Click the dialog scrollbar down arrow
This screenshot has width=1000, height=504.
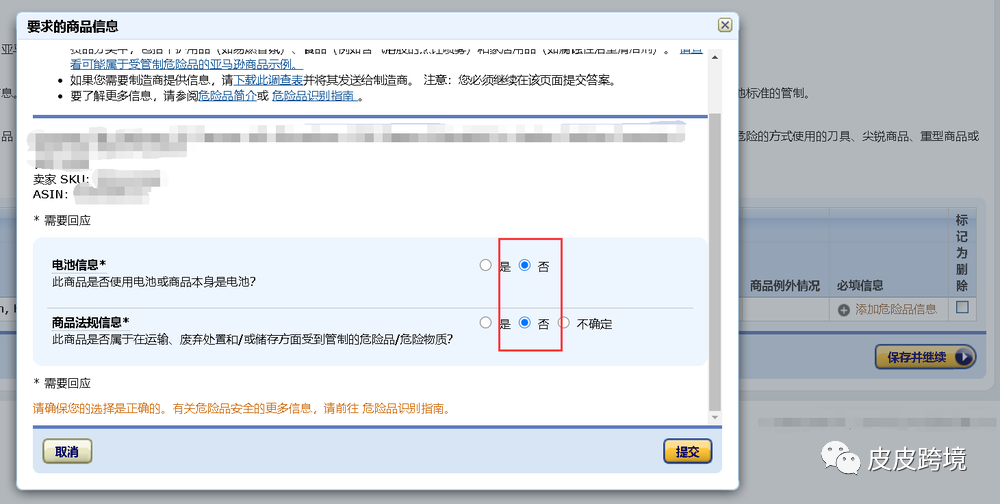(x=714, y=417)
